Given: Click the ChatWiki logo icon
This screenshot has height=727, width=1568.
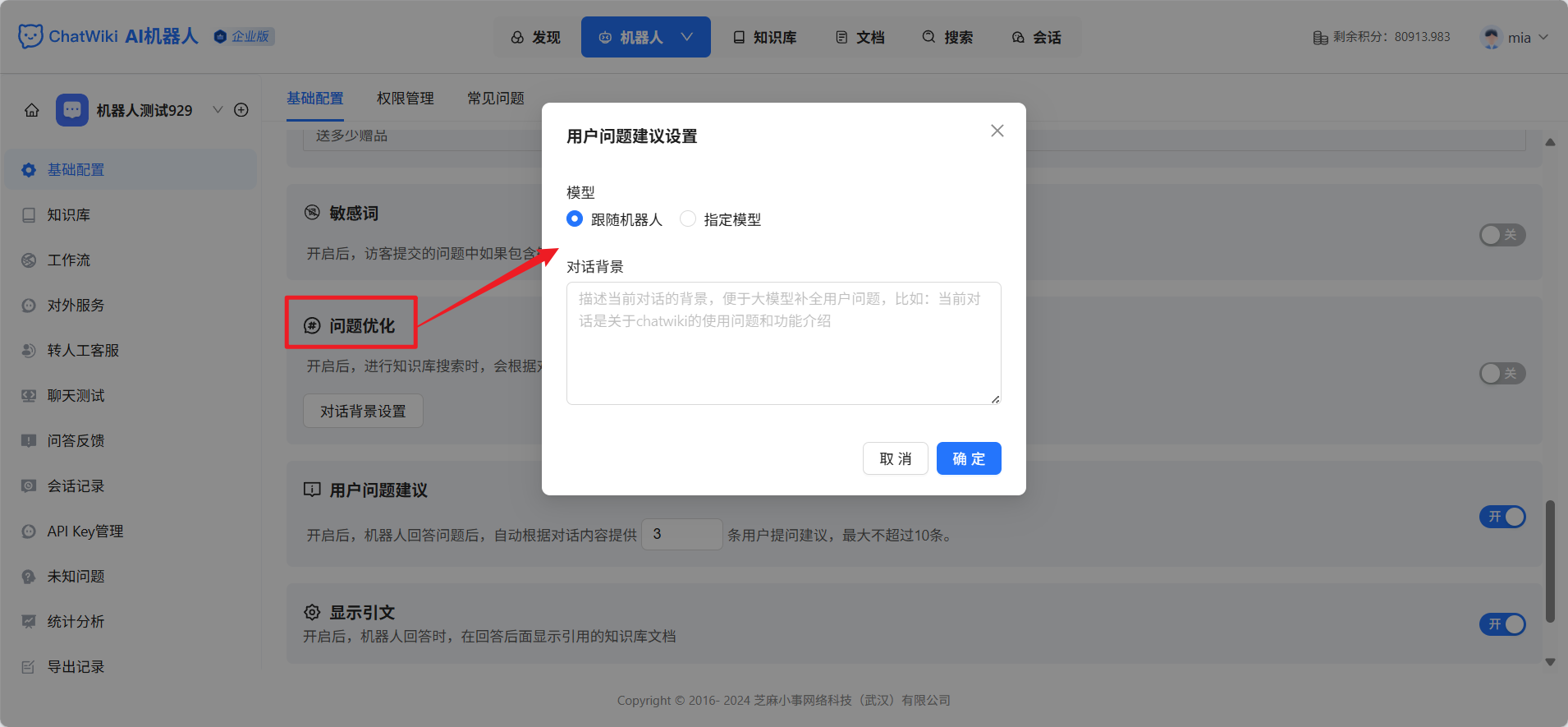Looking at the screenshot, I should click(30, 36).
